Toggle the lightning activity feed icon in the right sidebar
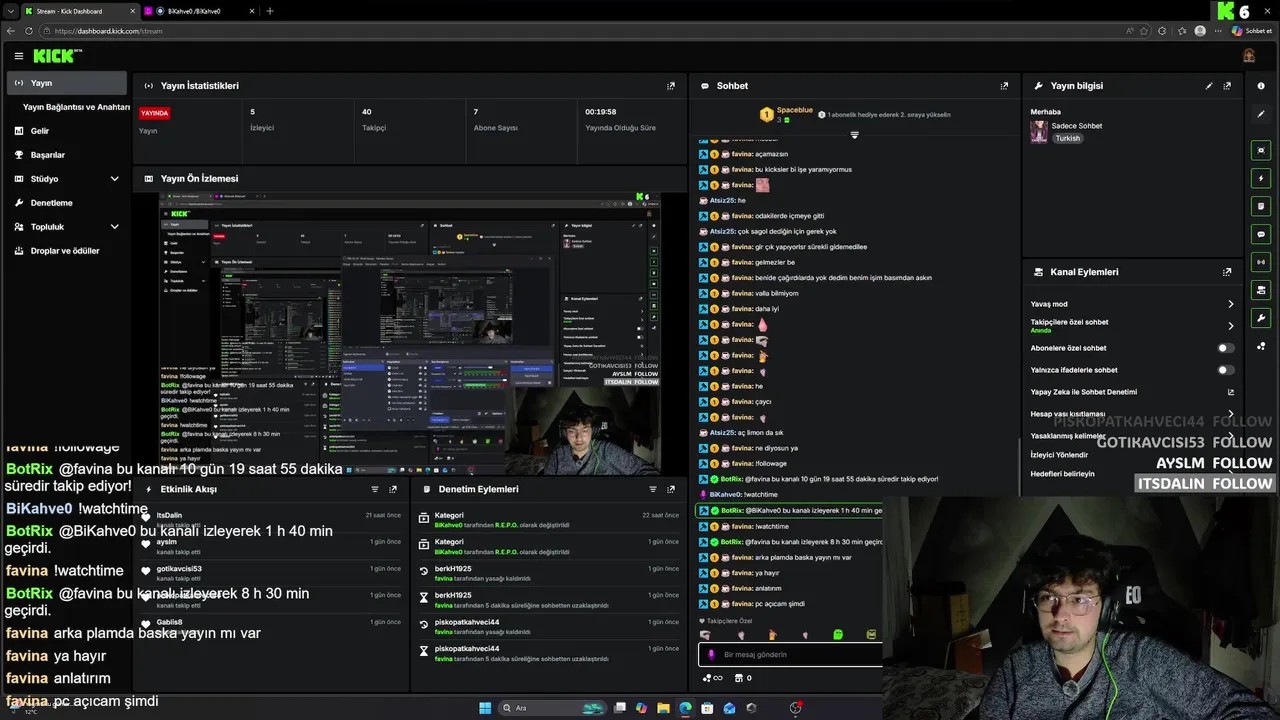 click(1261, 178)
